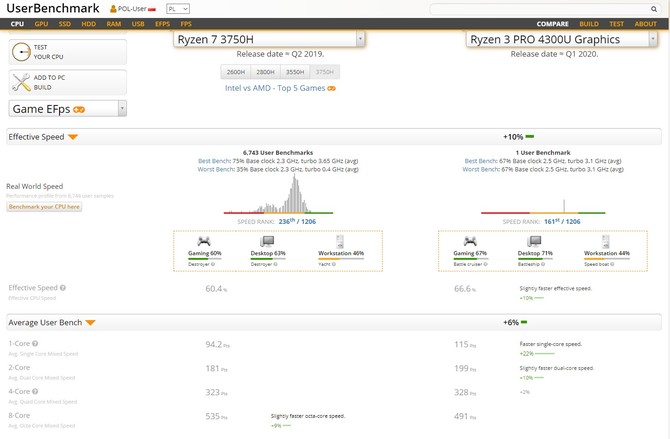Viewport: 670px width, 439px height.
Task: Open the PL language dropdown
Action: pyautogui.click(x=178, y=9)
